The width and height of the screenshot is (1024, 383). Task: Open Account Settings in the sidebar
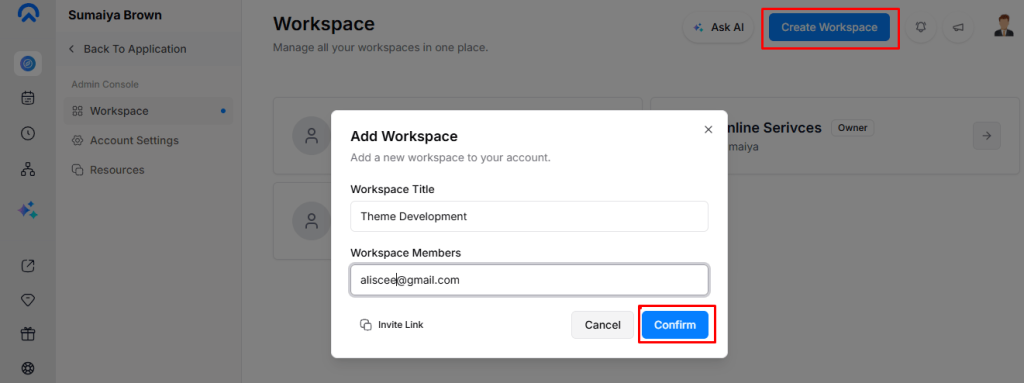(125, 141)
